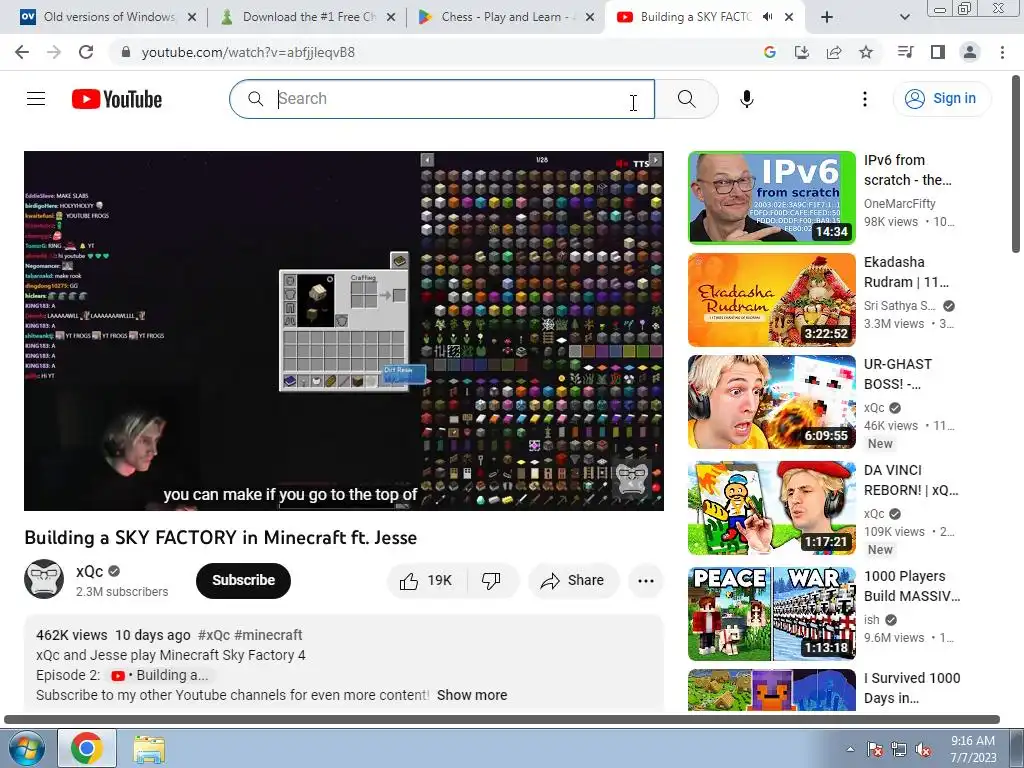Click the Sign in button
The width and height of the screenshot is (1024, 768).
point(941,99)
